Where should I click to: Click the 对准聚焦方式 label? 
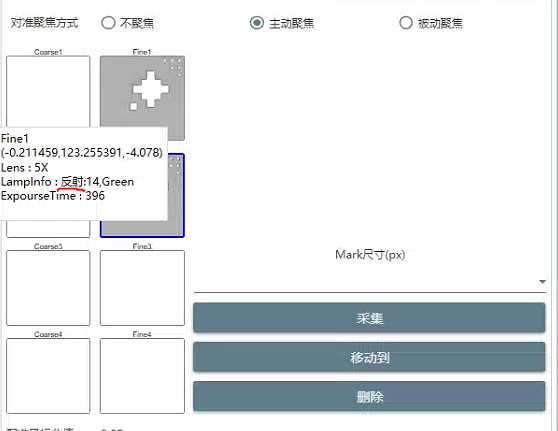(44, 23)
